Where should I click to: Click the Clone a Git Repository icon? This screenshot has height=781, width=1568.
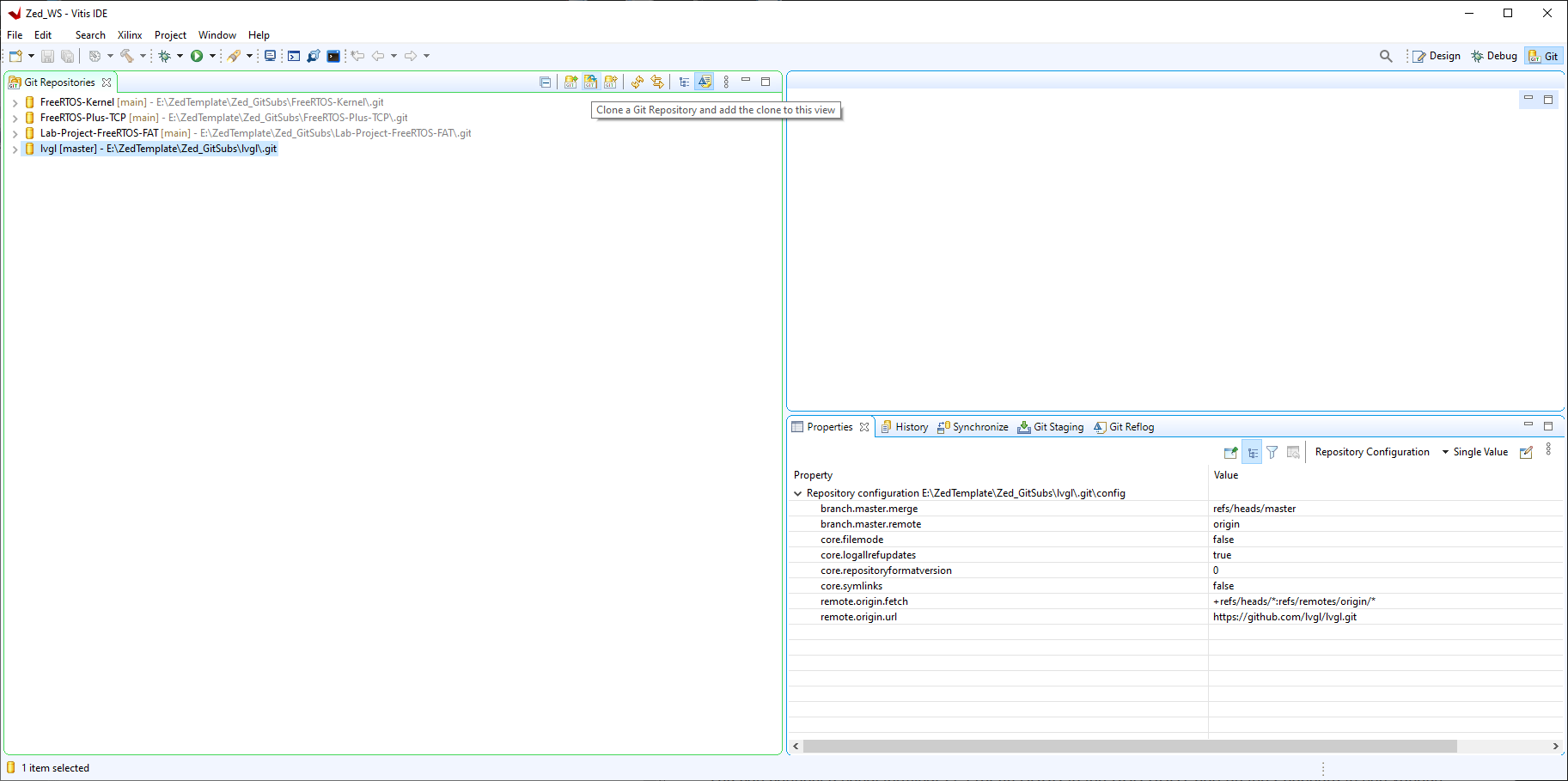point(590,82)
